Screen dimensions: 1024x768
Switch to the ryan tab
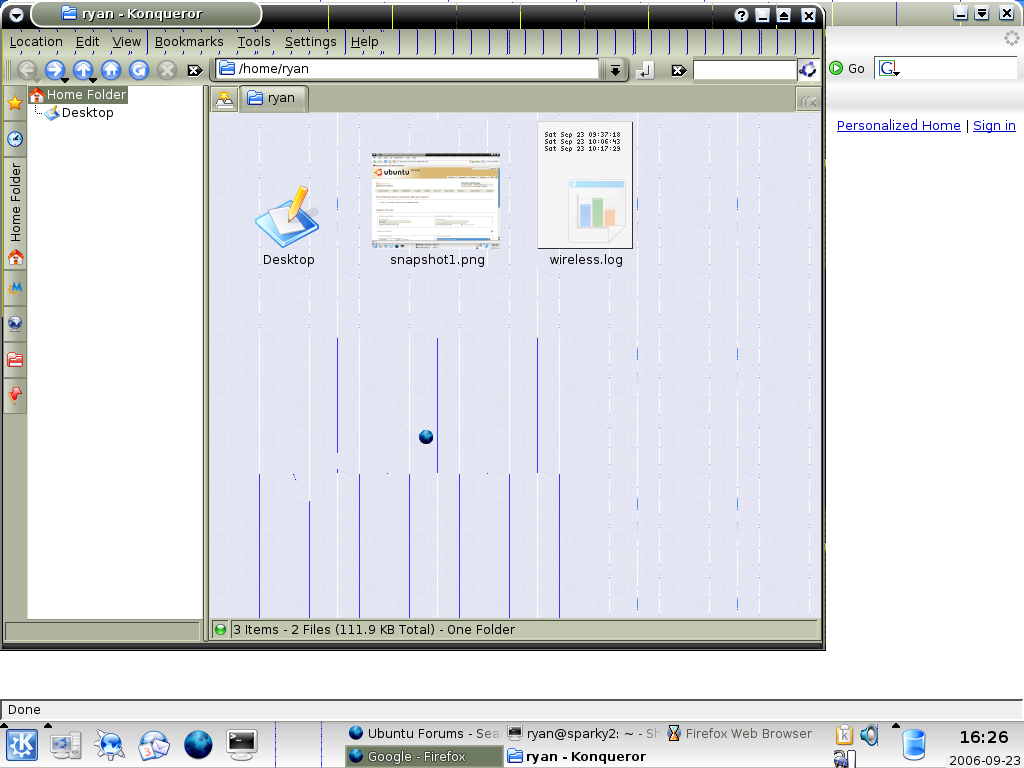(273, 98)
